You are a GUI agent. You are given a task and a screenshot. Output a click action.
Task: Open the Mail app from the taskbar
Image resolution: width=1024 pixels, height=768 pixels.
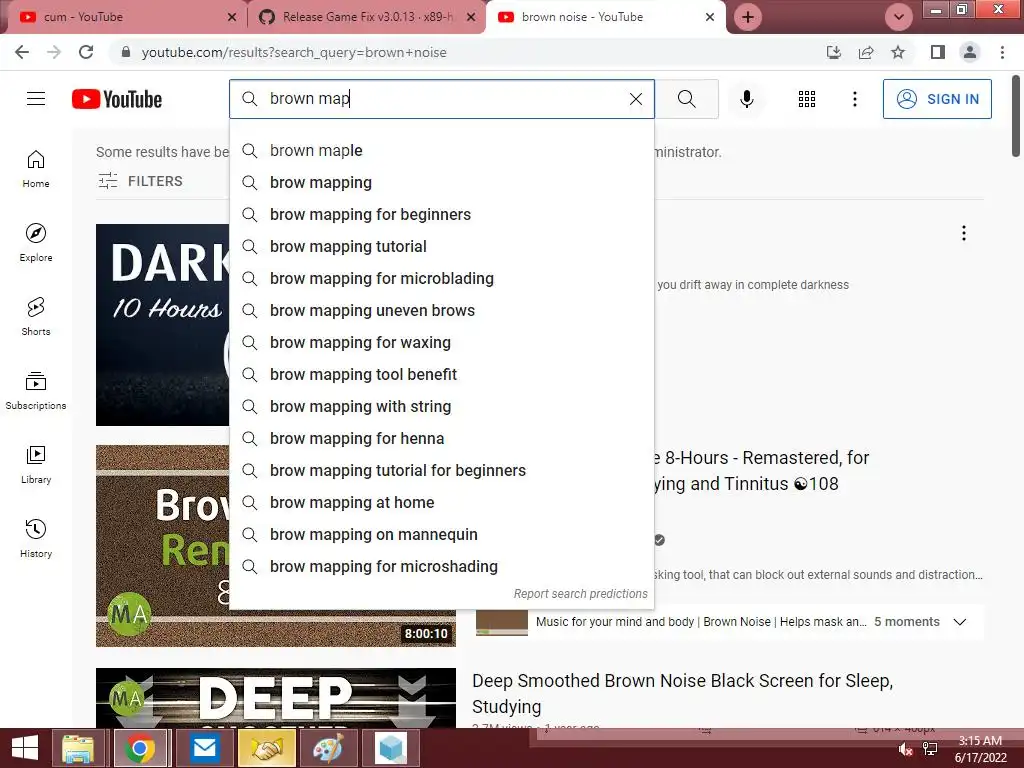click(204, 748)
